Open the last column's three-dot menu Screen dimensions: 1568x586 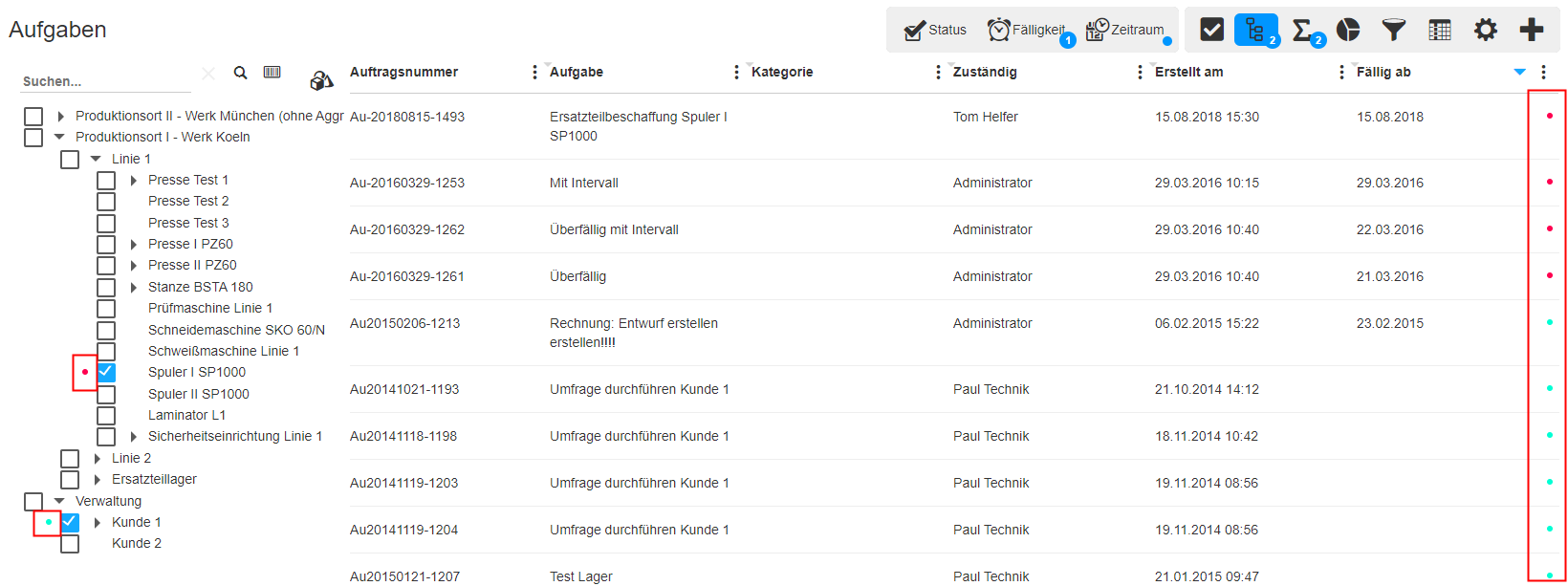[x=1543, y=73]
